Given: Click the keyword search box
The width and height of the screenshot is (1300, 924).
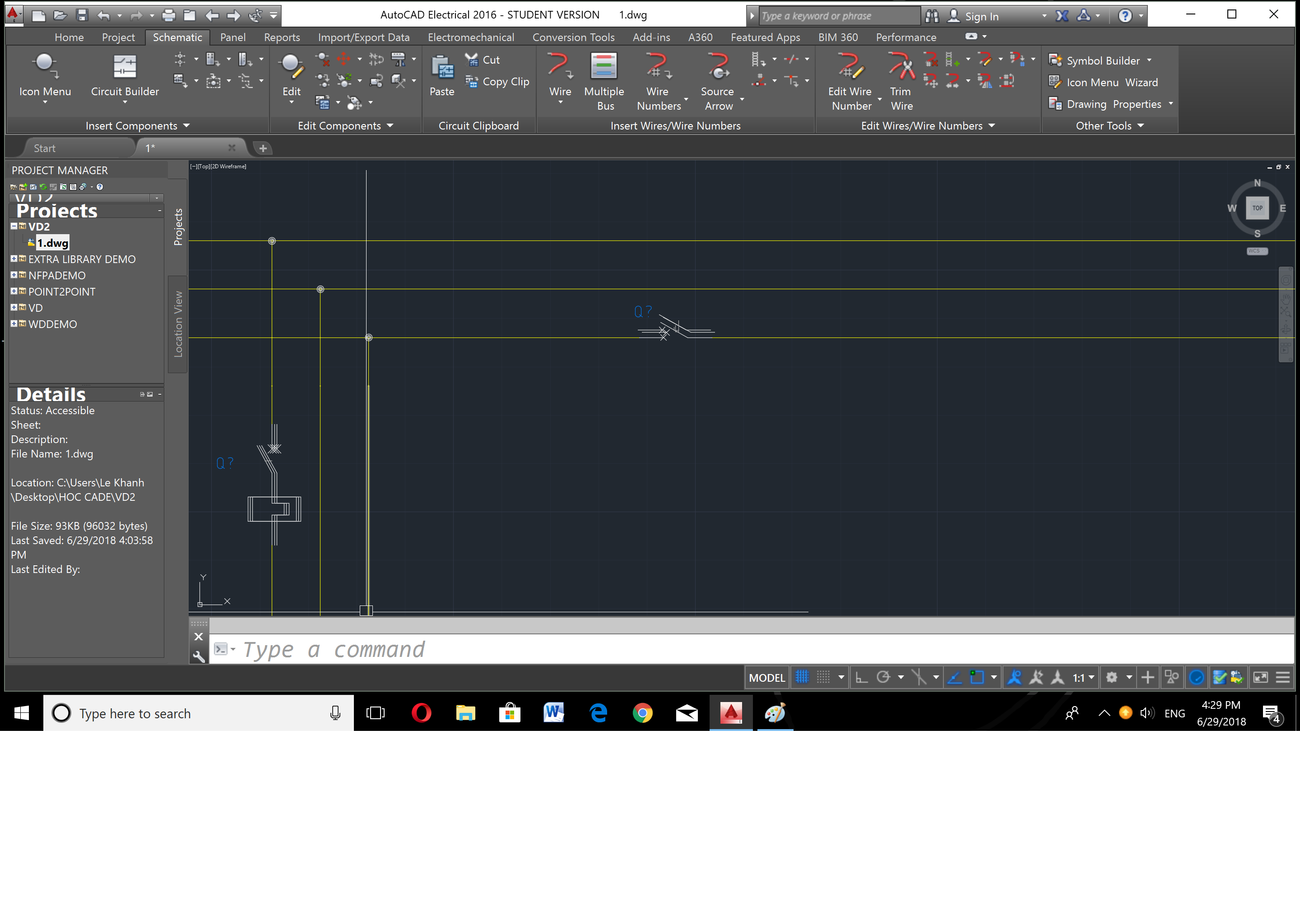Looking at the screenshot, I should 839,16.
